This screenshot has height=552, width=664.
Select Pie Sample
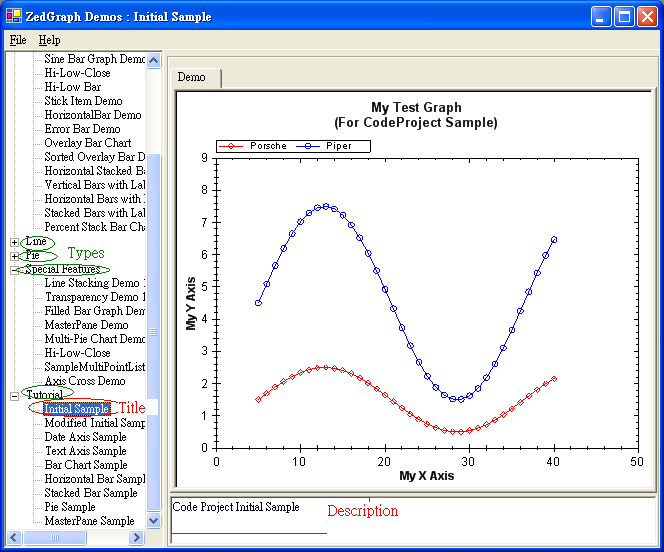pyautogui.click(x=70, y=506)
